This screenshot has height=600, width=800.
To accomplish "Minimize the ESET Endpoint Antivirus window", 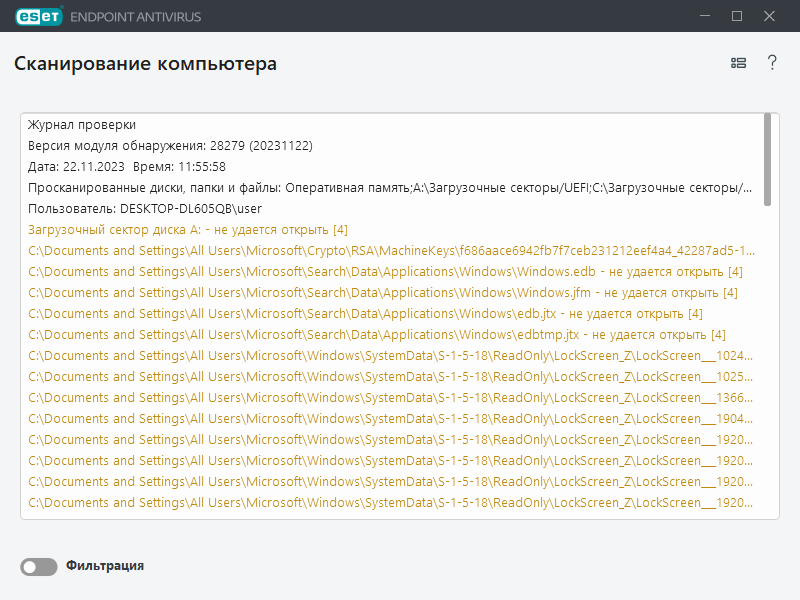I will (705, 16).
